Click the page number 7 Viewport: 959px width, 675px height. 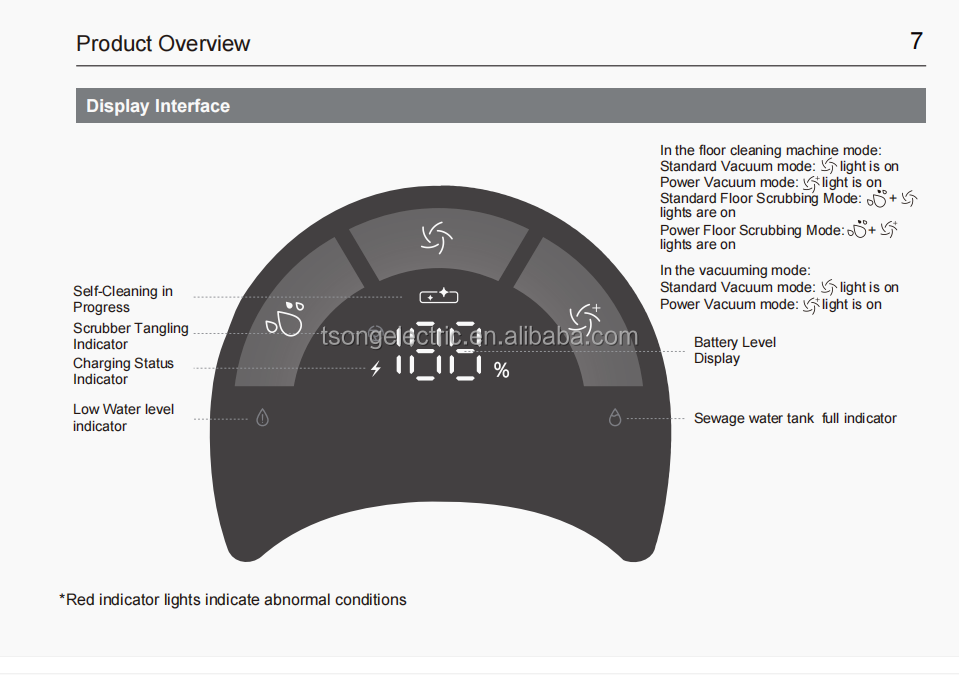click(916, 41)
